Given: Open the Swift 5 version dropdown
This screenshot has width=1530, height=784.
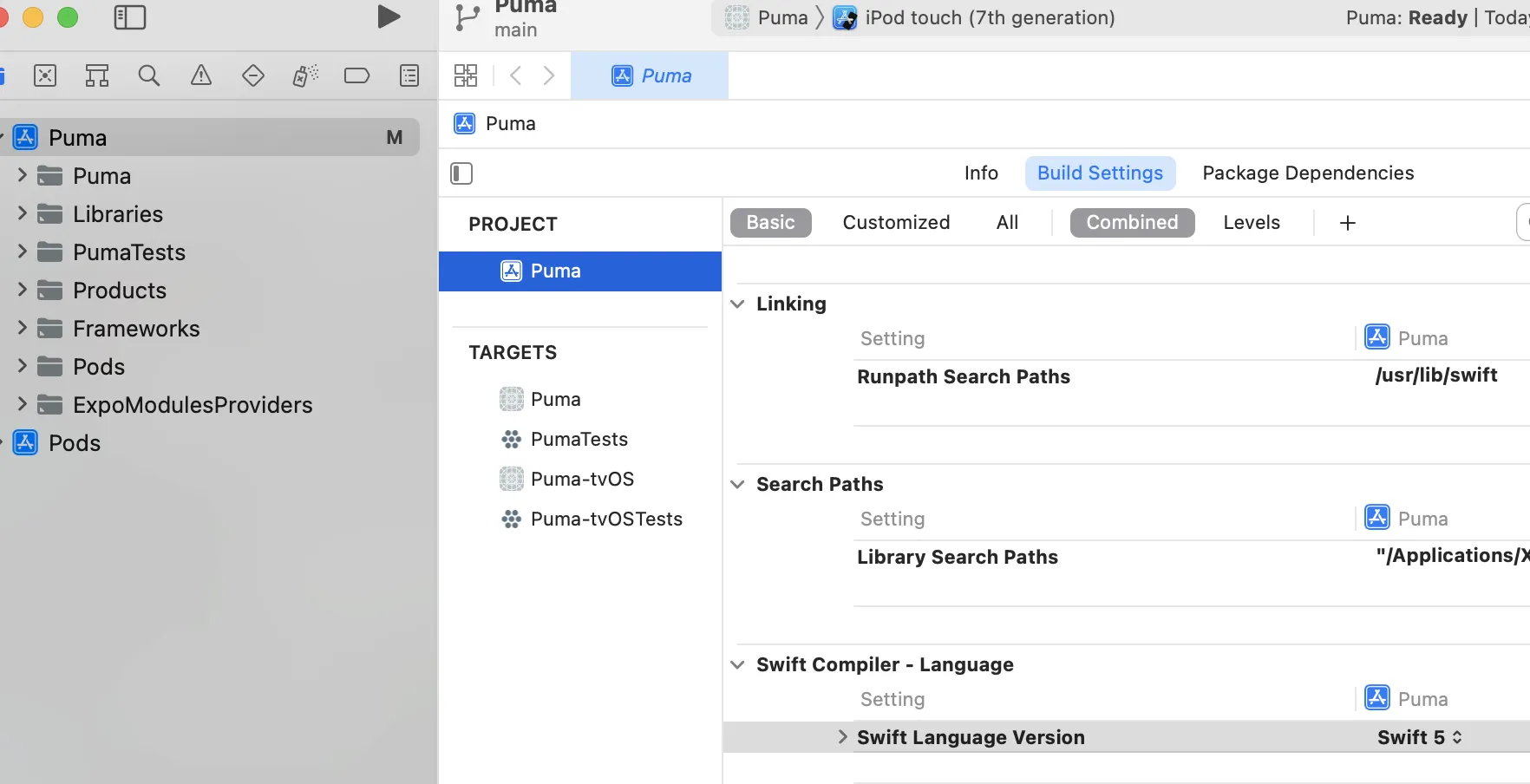Looking at the screenshot, I should tap(1420, 737).
